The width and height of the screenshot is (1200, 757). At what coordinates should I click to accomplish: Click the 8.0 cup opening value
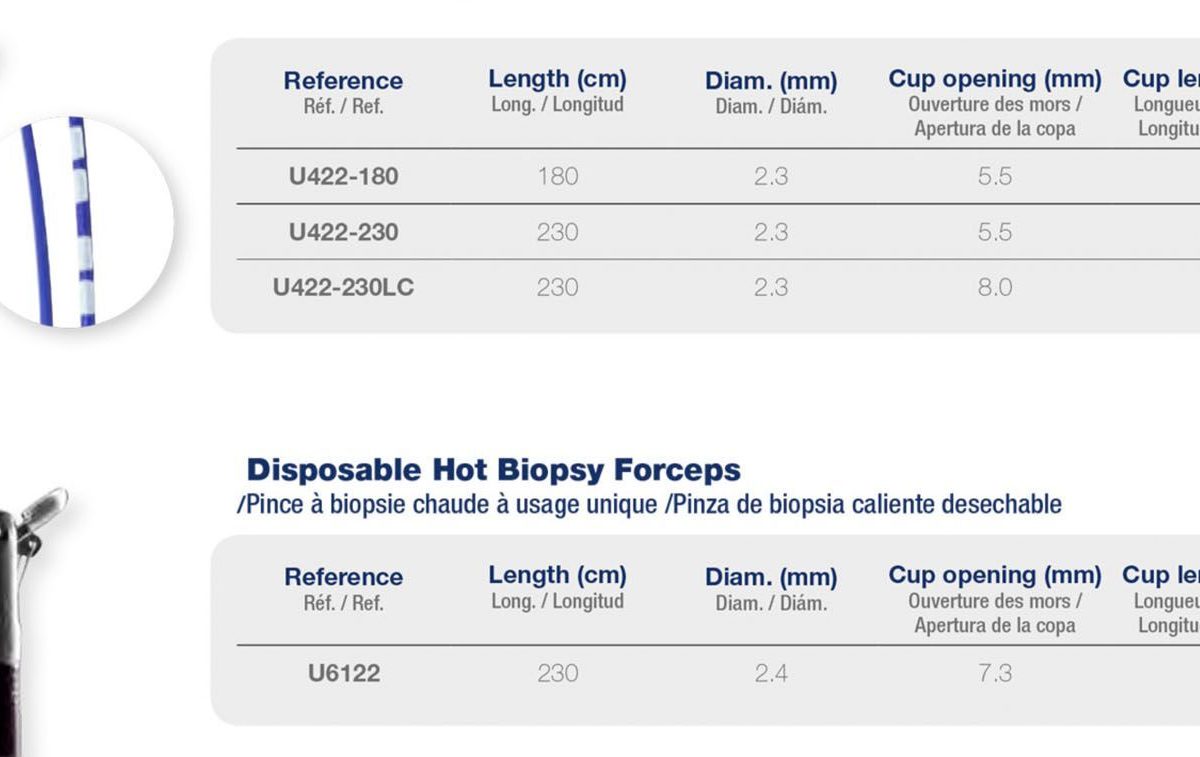[995, 288]
